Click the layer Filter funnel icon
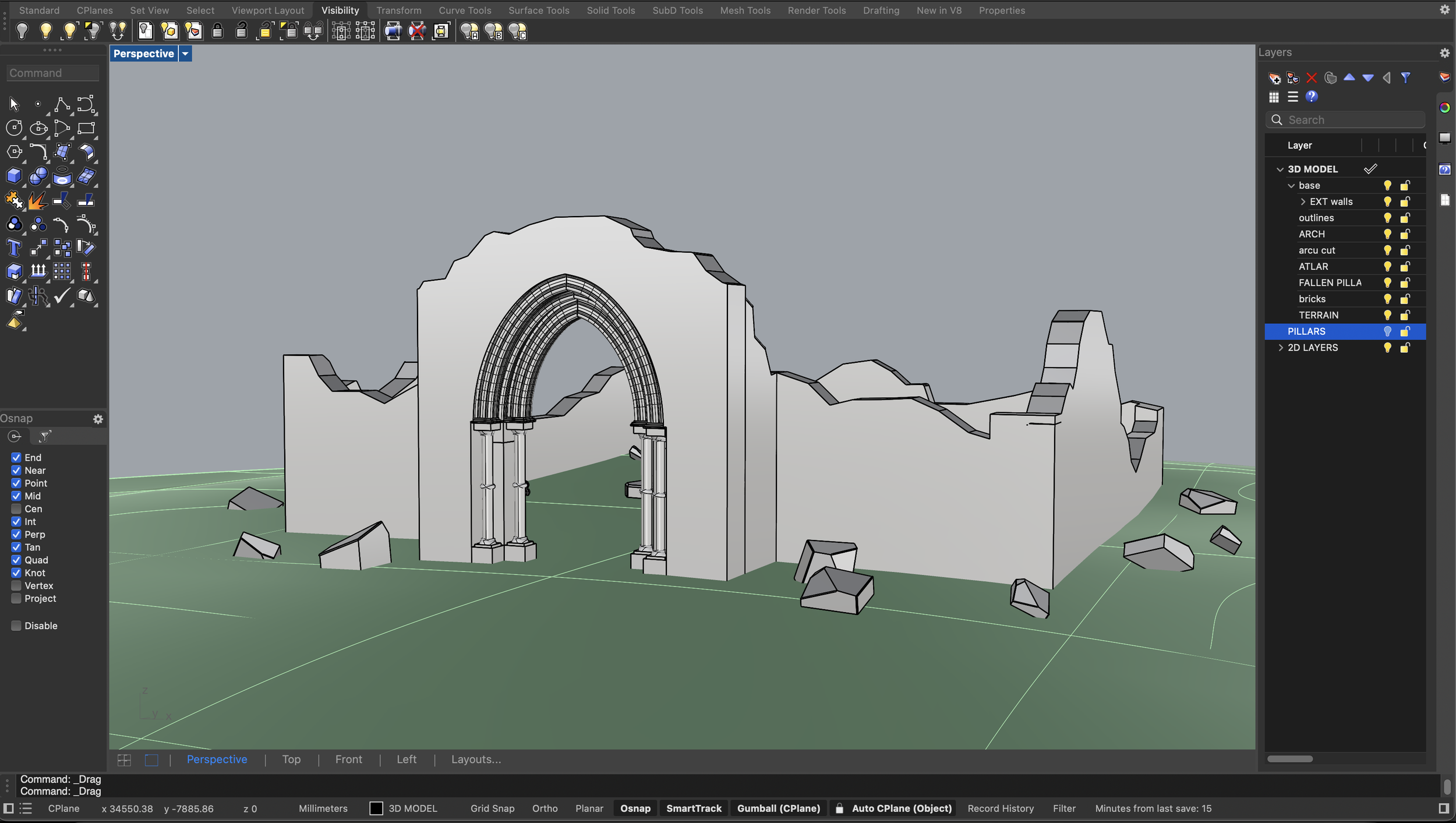The height and width of the screenshot is (823, 1456). tap(1406, 77)
